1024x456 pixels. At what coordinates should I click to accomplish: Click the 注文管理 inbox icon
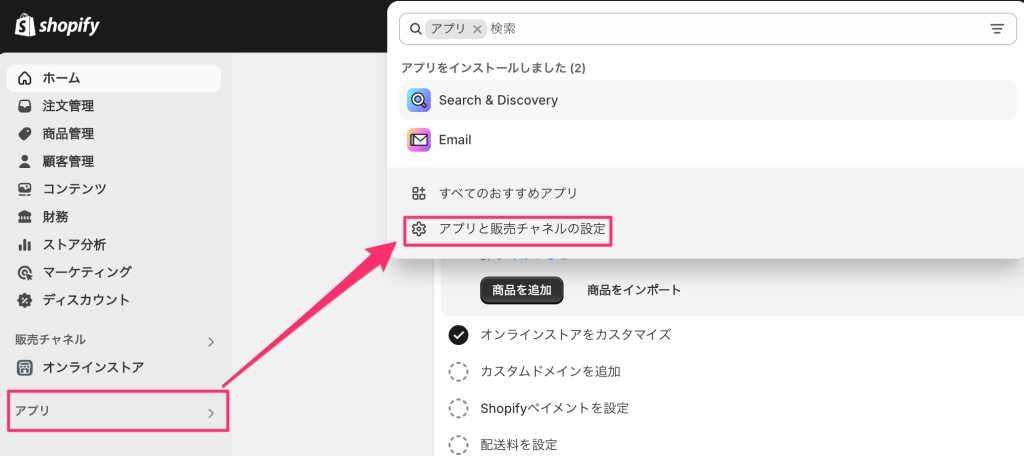click(25, 106)
